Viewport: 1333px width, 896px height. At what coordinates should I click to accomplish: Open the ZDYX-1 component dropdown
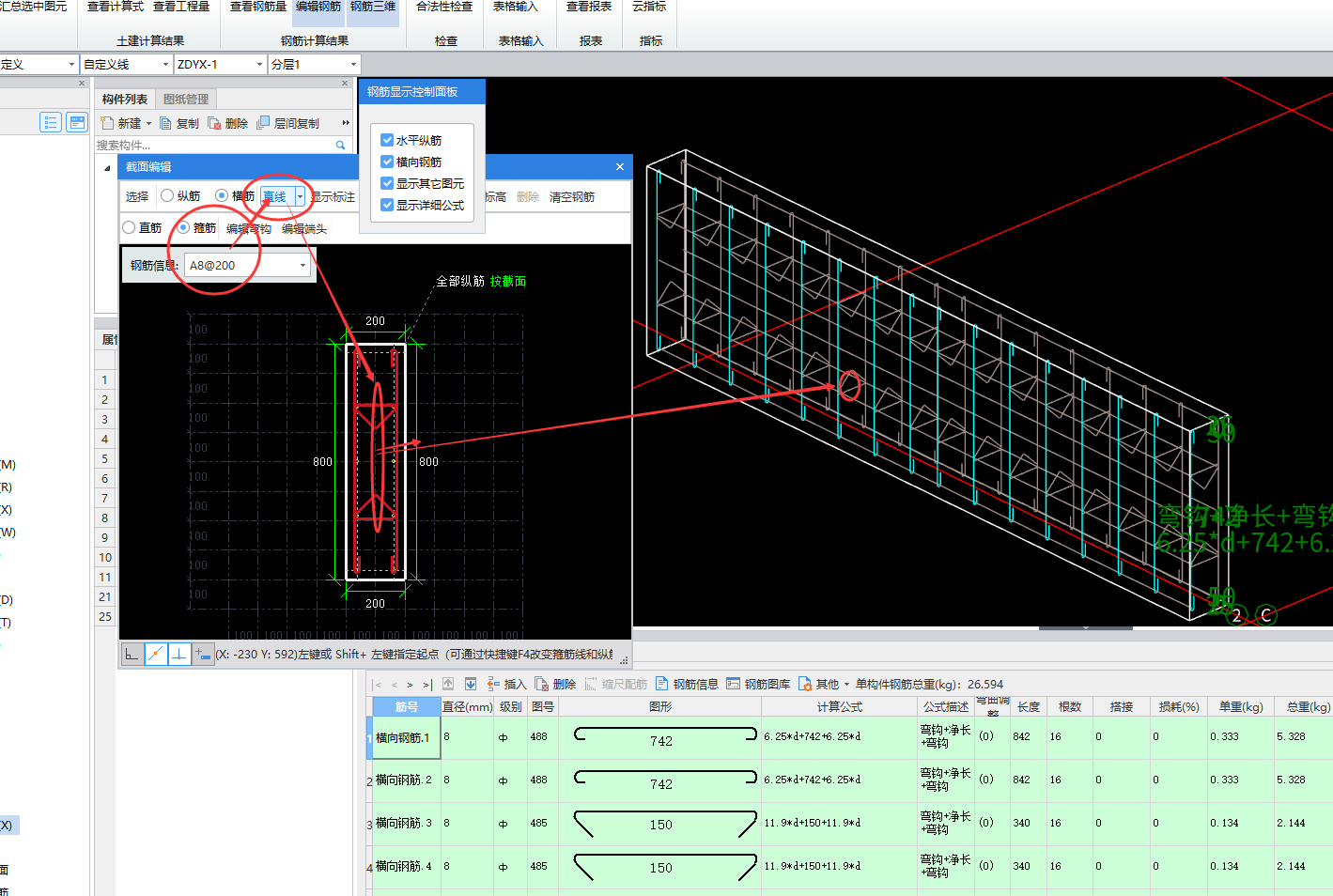pyautogui.click(x=260, y=64)
